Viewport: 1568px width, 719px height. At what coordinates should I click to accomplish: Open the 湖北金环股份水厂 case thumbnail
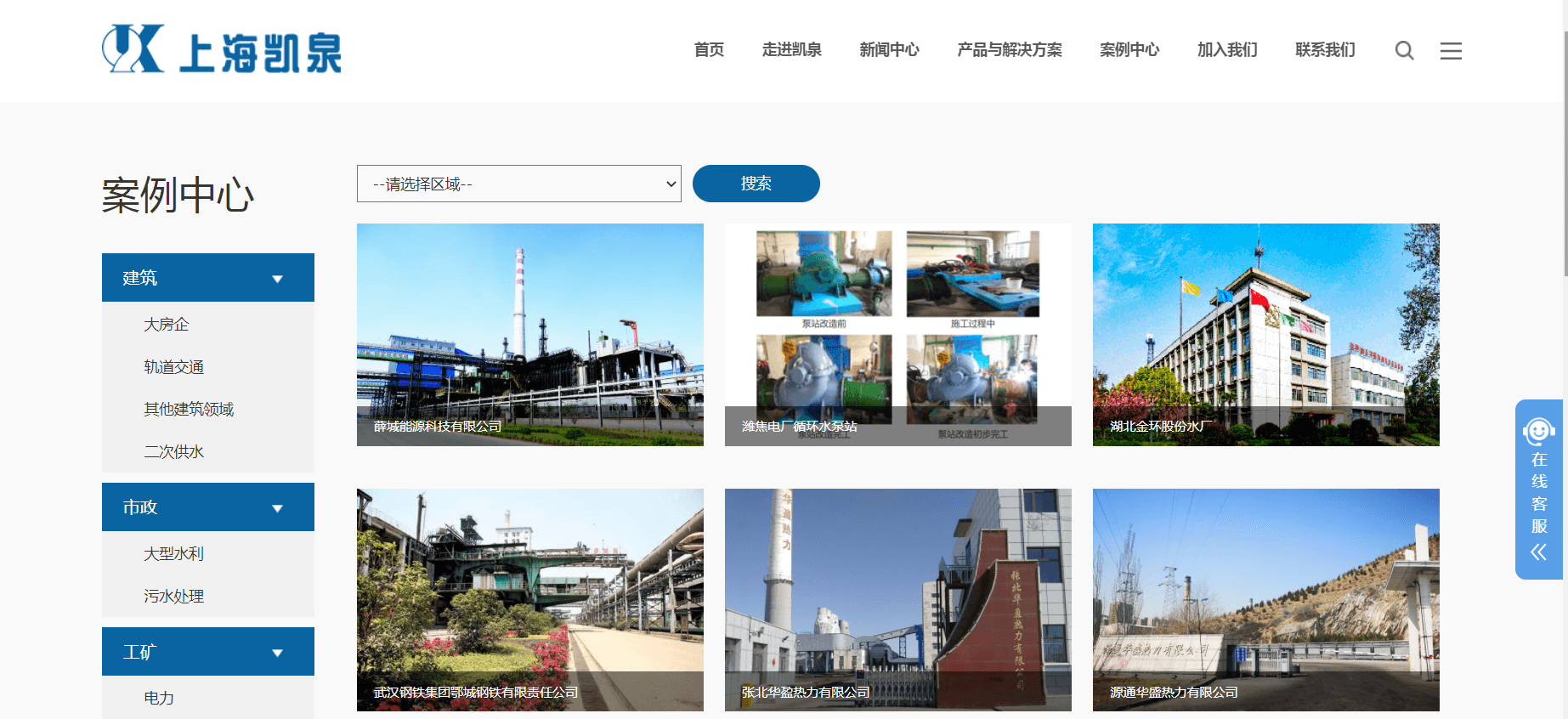click(1266, 335)
